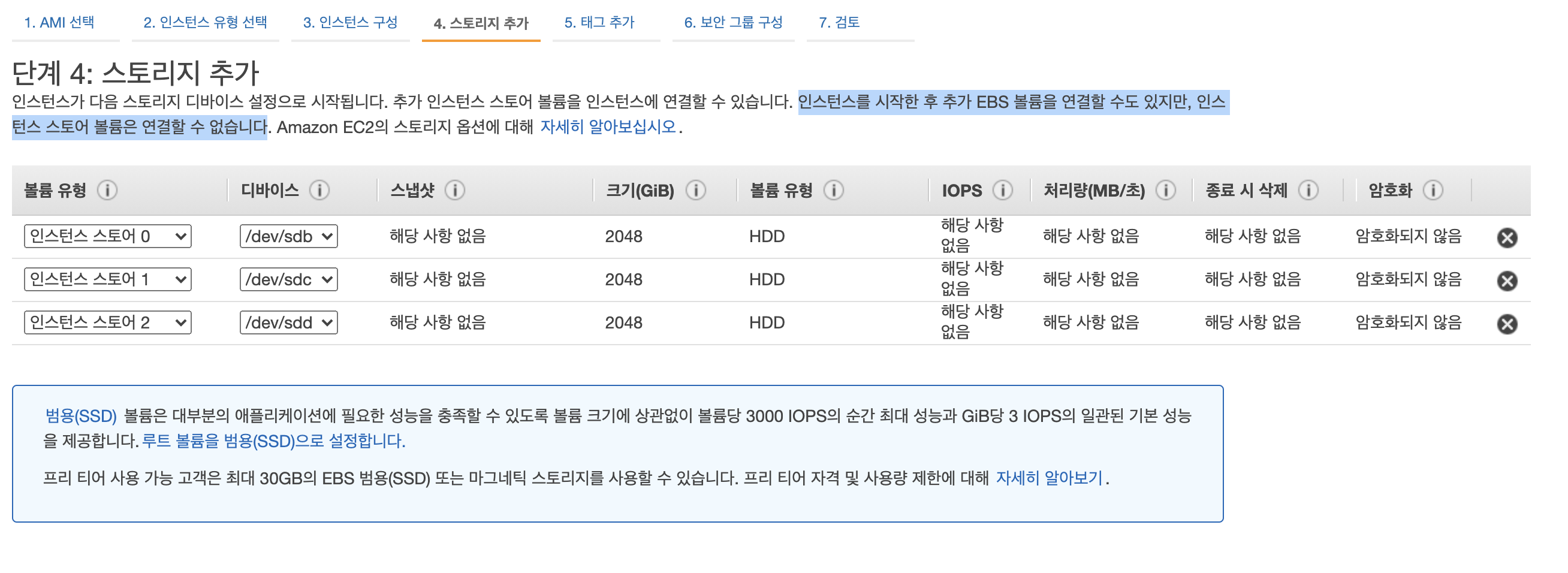The width and height of the screenshot is (1568, 573).
Task: Click info icon next to 암호화 header
Action: click(x=1433, y=191)
